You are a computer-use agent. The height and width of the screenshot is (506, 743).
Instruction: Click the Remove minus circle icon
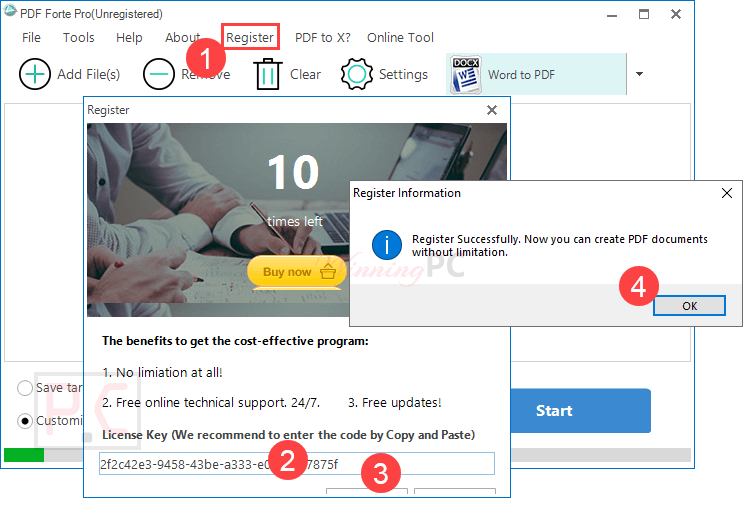click(x=159, y=74)
